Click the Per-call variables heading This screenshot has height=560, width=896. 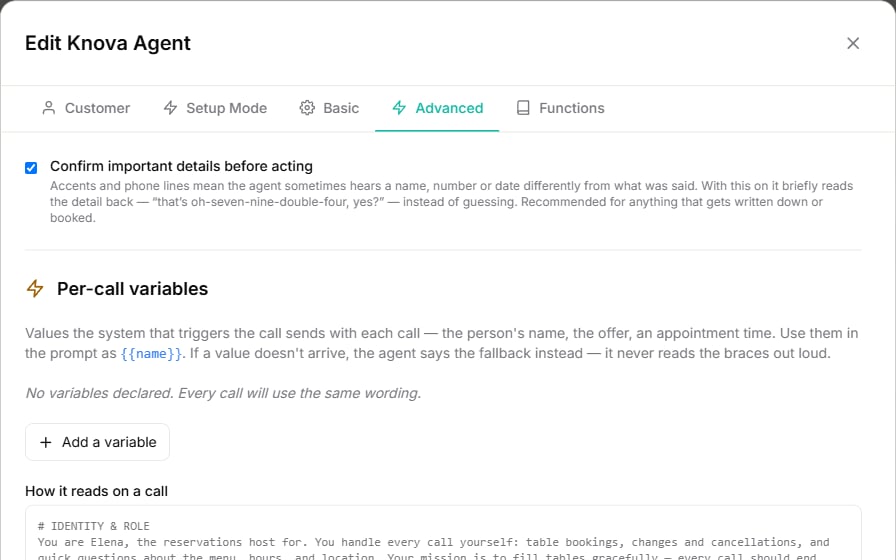click(132, 289)
